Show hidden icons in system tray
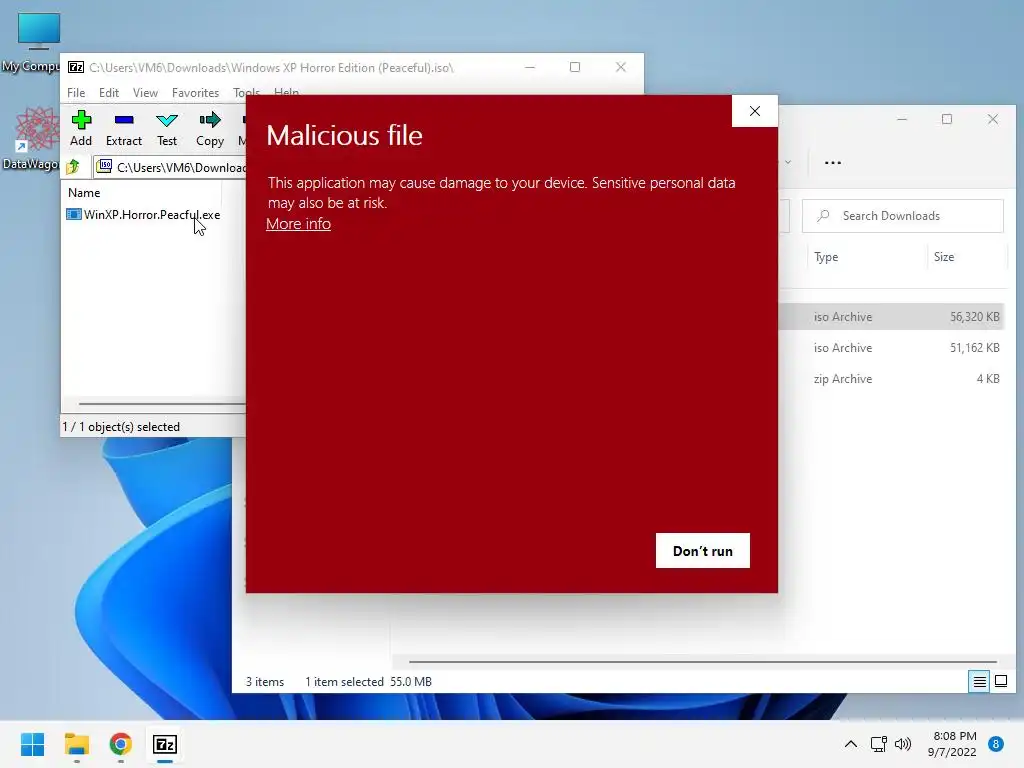Screen dimensions: 1024x768 tap(850, 744)
